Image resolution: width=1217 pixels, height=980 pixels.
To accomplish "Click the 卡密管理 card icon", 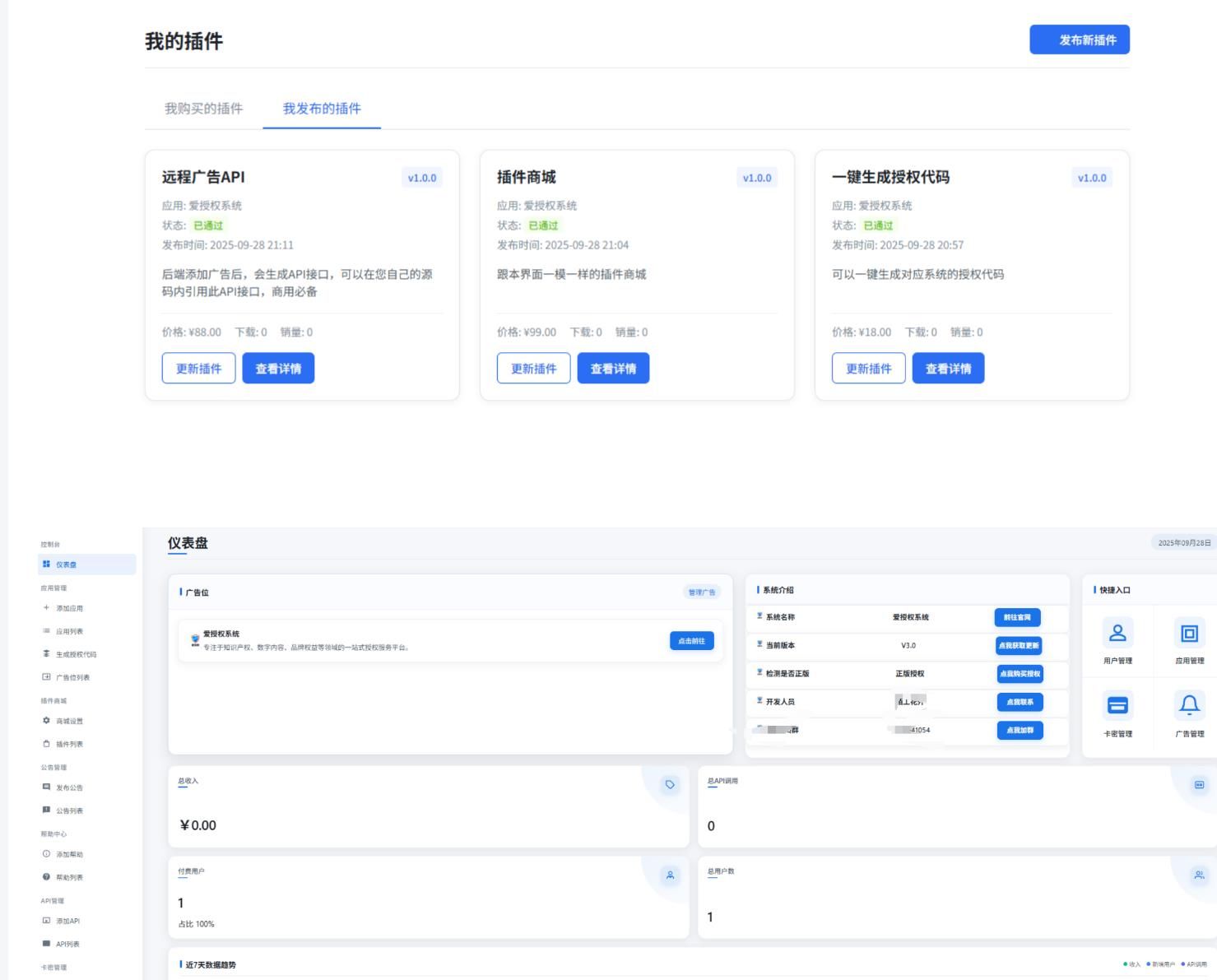I will (x=1117, y=706).
